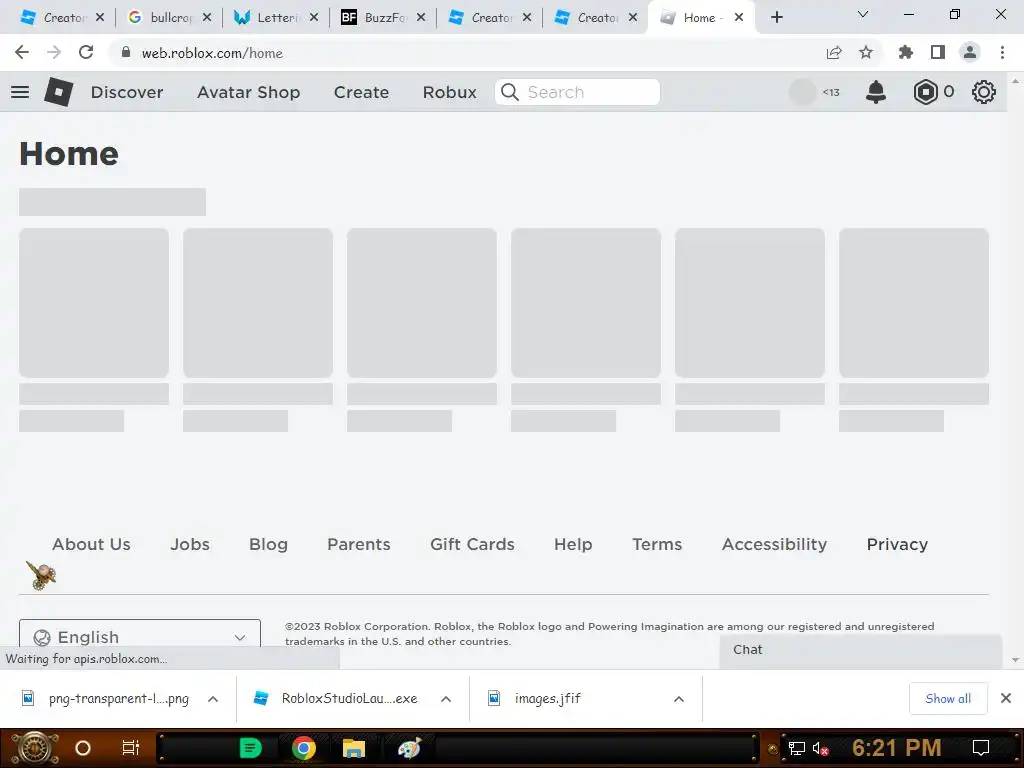Close the downloads bar
1024x768 pixels.
pos(1006,698)
